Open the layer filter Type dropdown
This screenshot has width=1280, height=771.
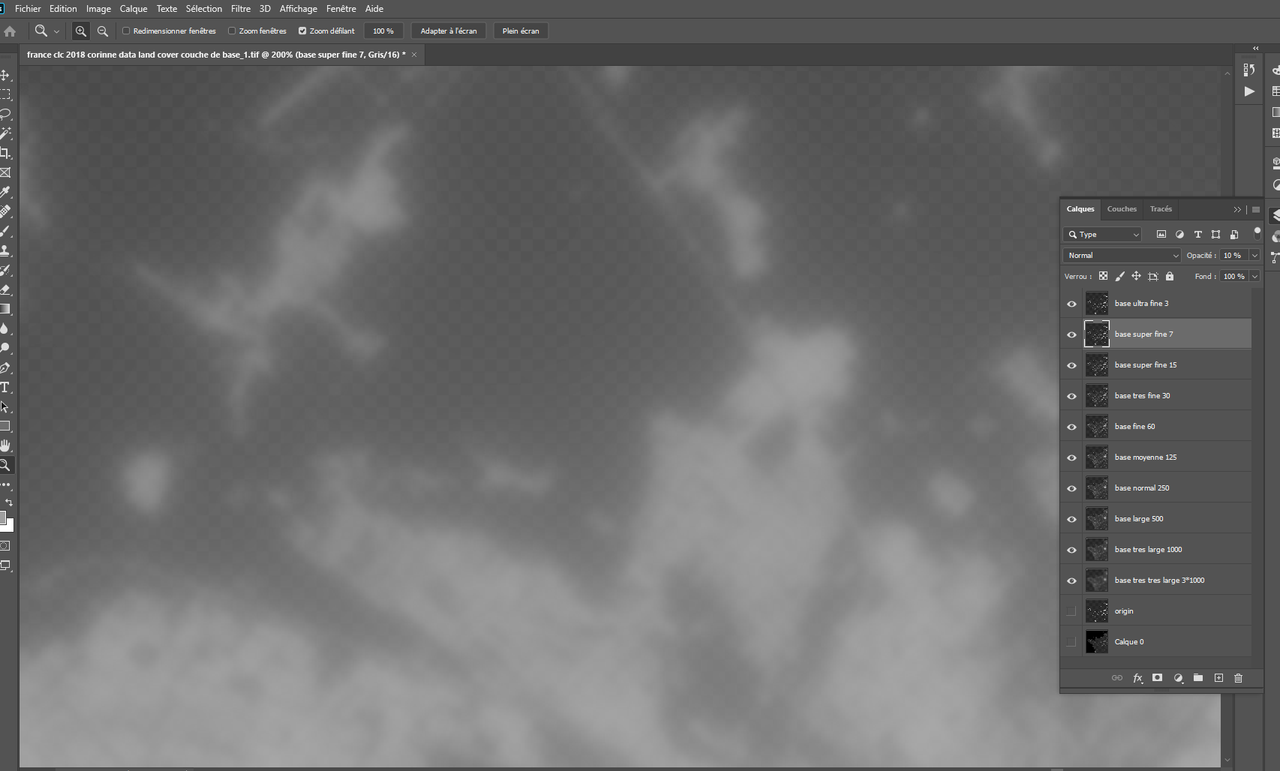(x=1102, y=234)
